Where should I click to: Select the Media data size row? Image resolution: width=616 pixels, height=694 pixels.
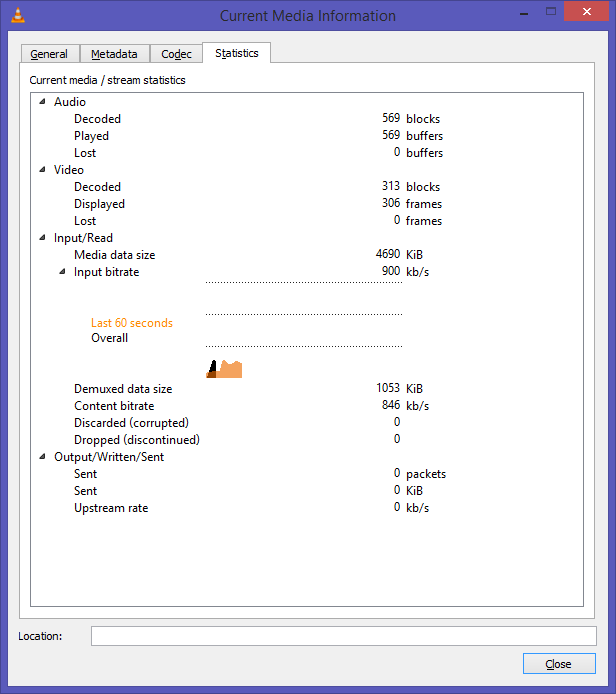(307, 255)
